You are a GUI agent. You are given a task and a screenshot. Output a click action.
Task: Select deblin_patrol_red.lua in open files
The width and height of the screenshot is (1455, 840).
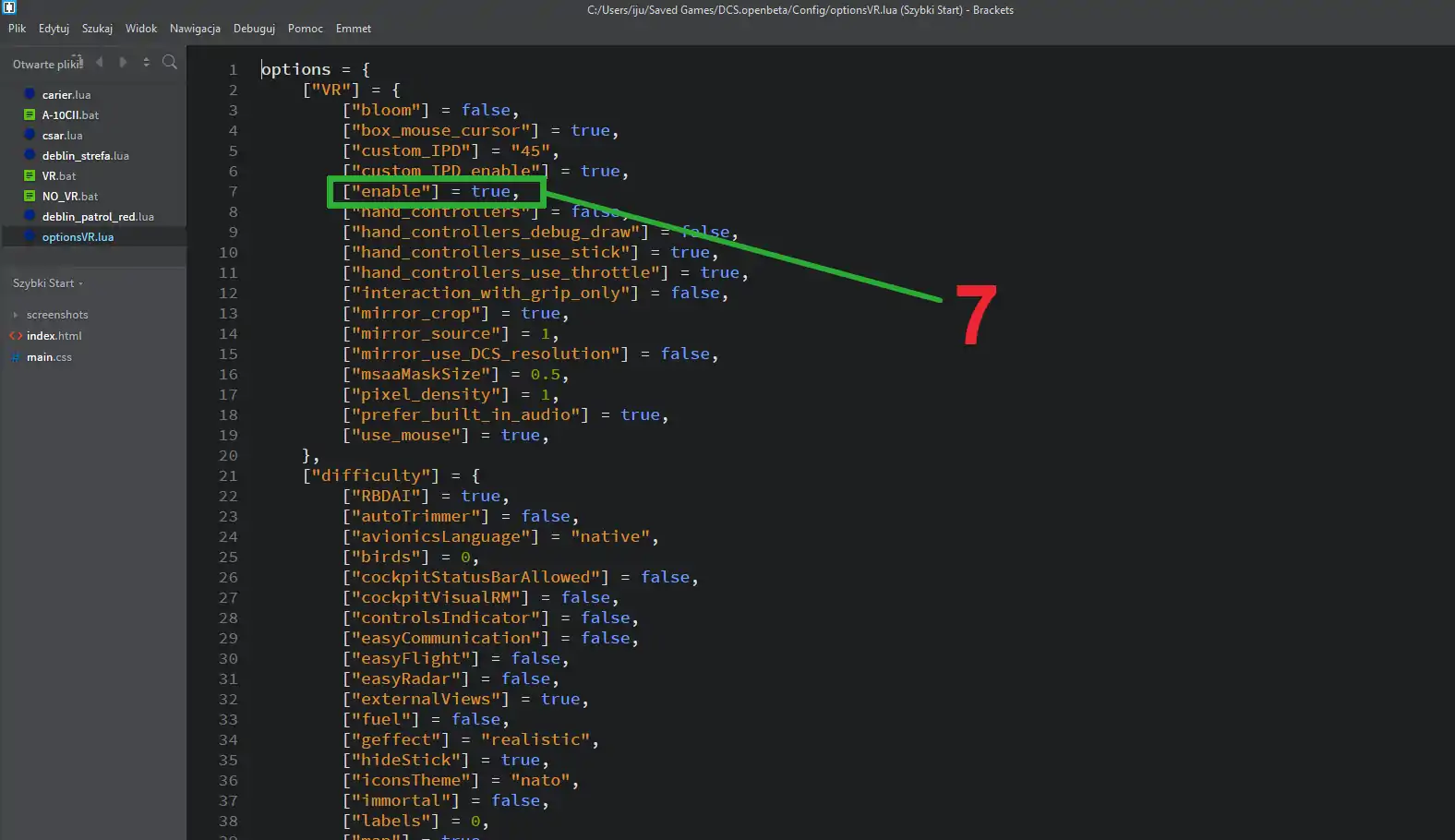tap(98, 217)
